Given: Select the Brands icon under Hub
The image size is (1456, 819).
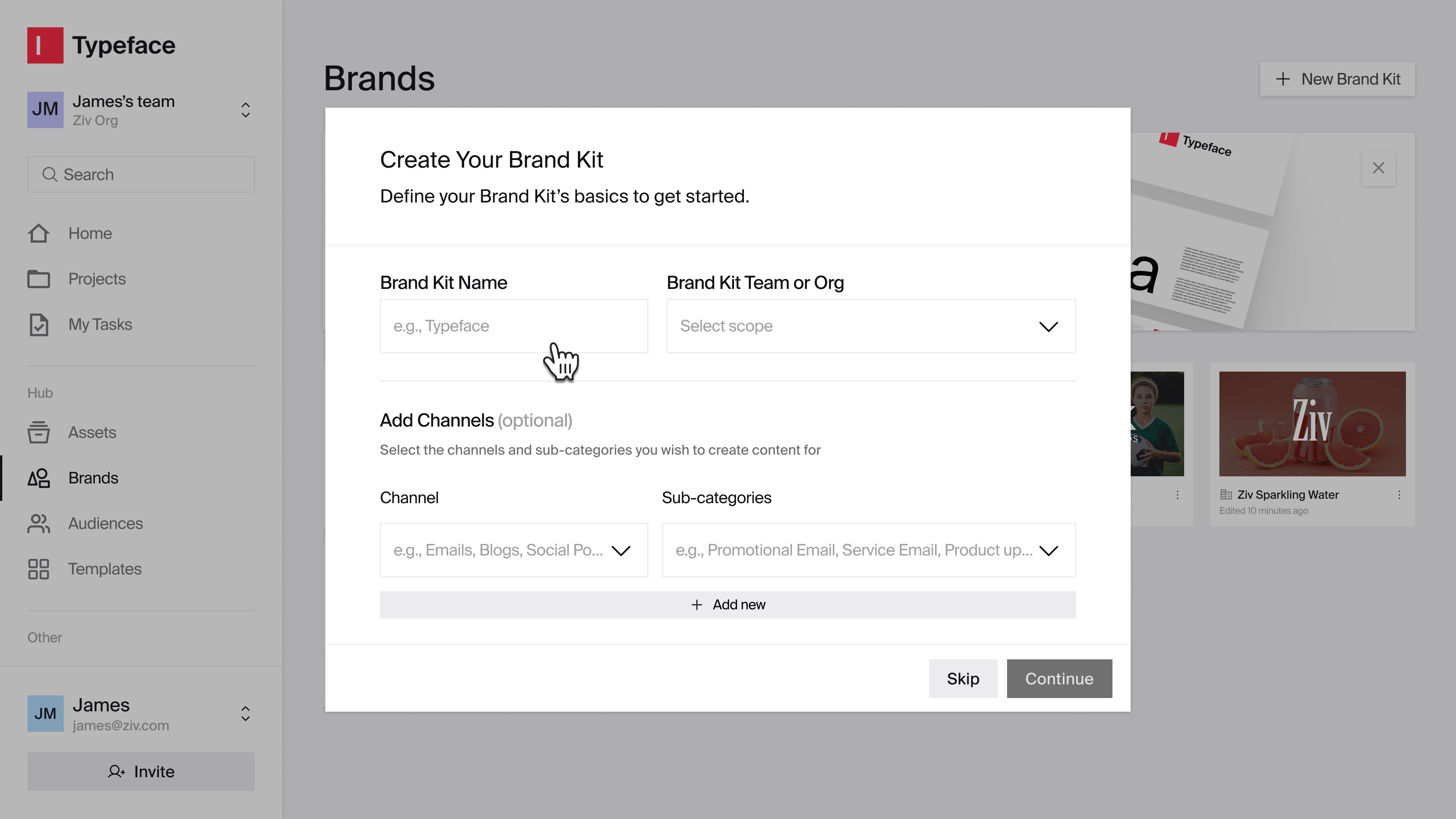Looking at the screenshot, I should [38, 478].
